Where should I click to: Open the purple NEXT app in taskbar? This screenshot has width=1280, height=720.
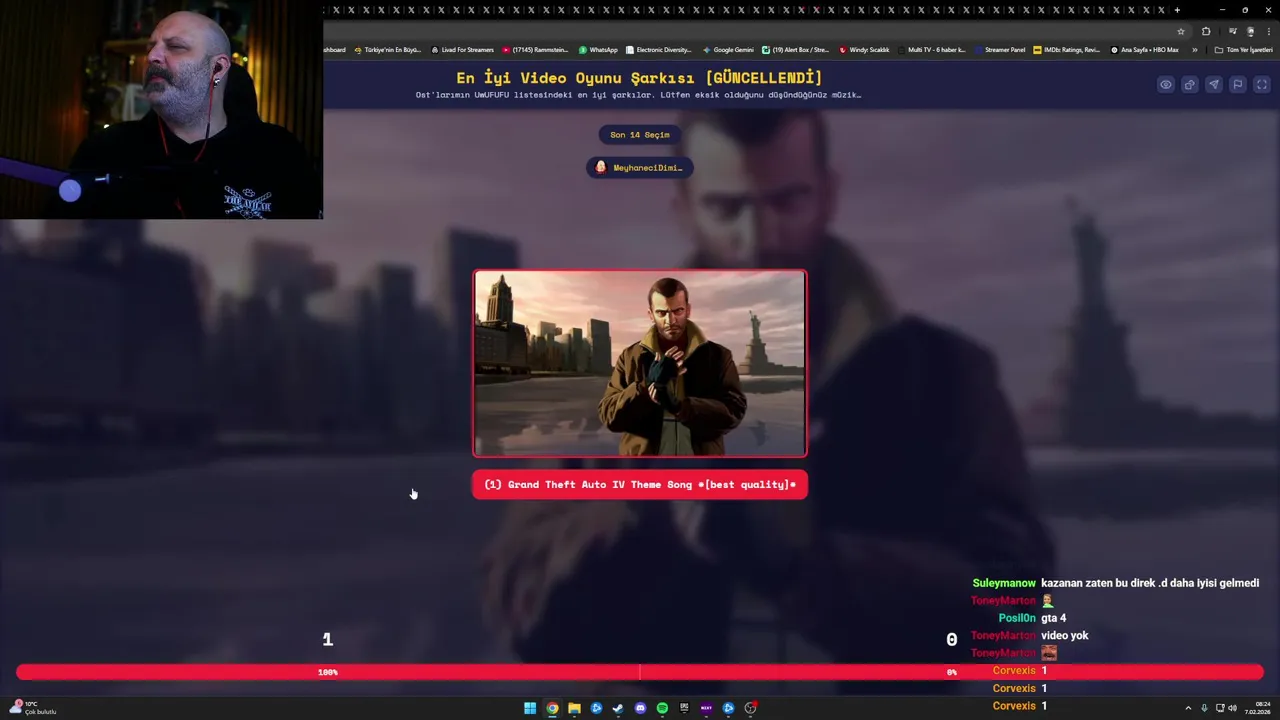click(x=706, y=708)
